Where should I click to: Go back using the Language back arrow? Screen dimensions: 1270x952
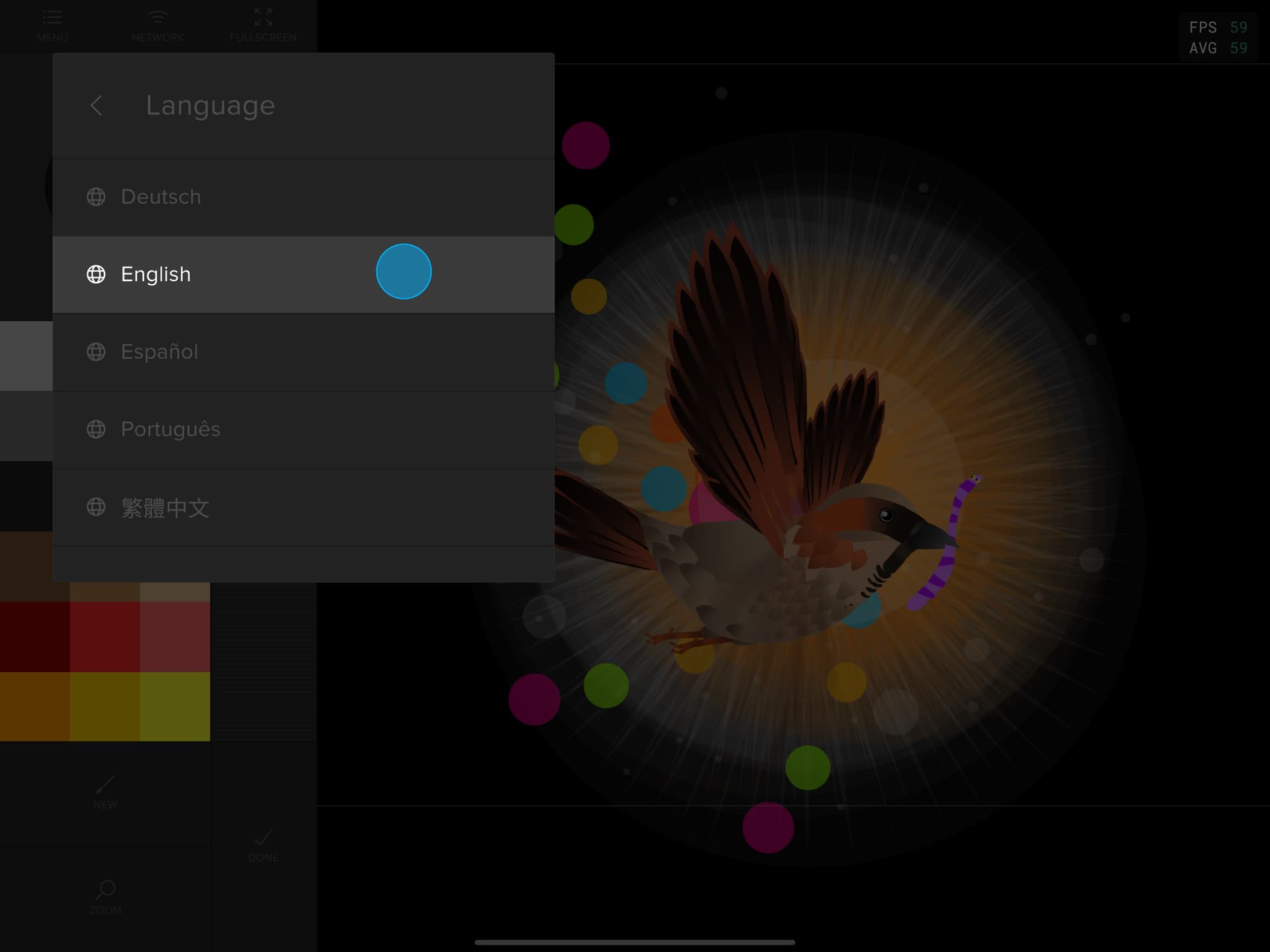pyautogui.click(x=97, y=105)
